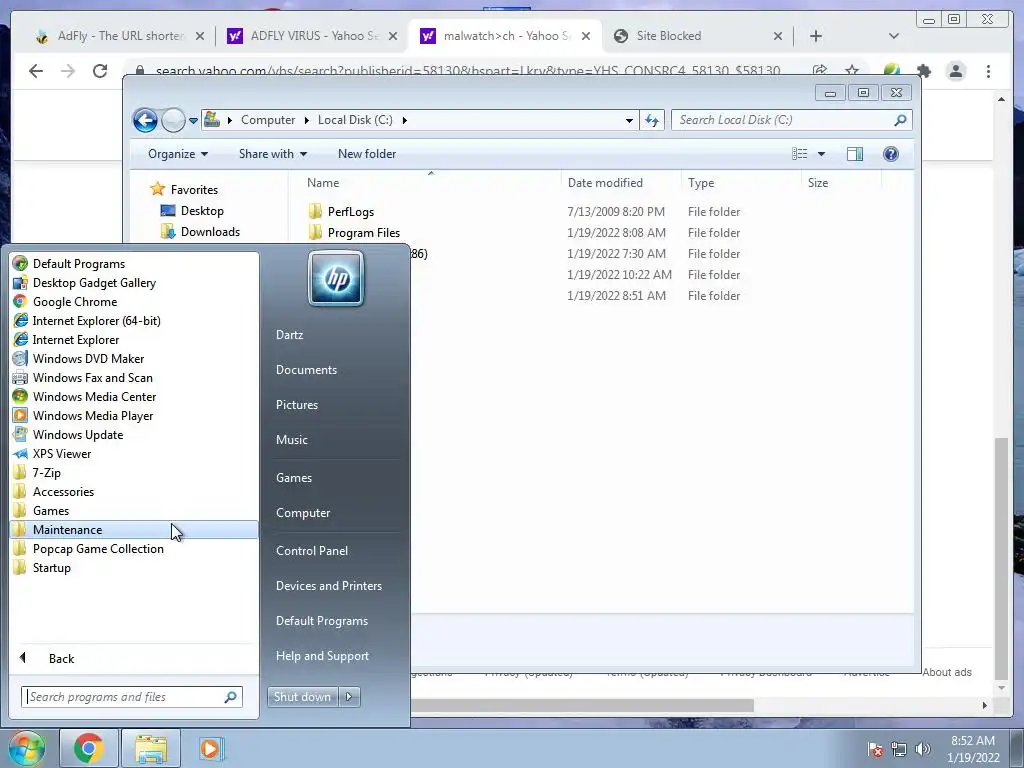Launch Google Chrome from Start menu list
The height and width of the screenshot is (768, 1024).
pyautogui.click(x=74, y=302)
